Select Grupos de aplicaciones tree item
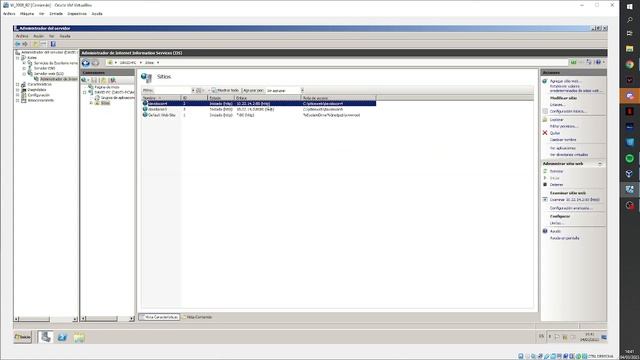This screenshot has height=360, width=640. pyautogui.click(x=115, y=98)
